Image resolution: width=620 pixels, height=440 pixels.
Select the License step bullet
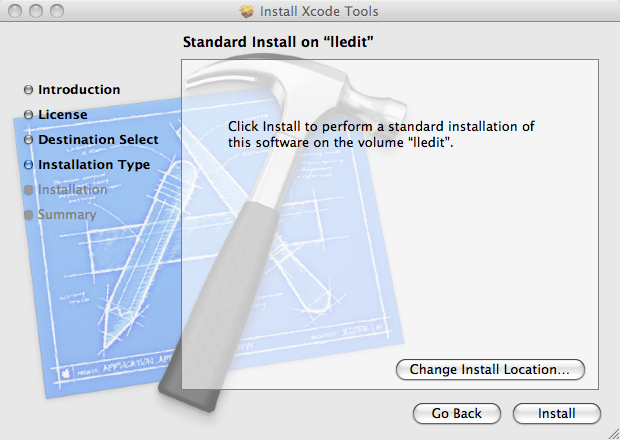tap(28, 115)
